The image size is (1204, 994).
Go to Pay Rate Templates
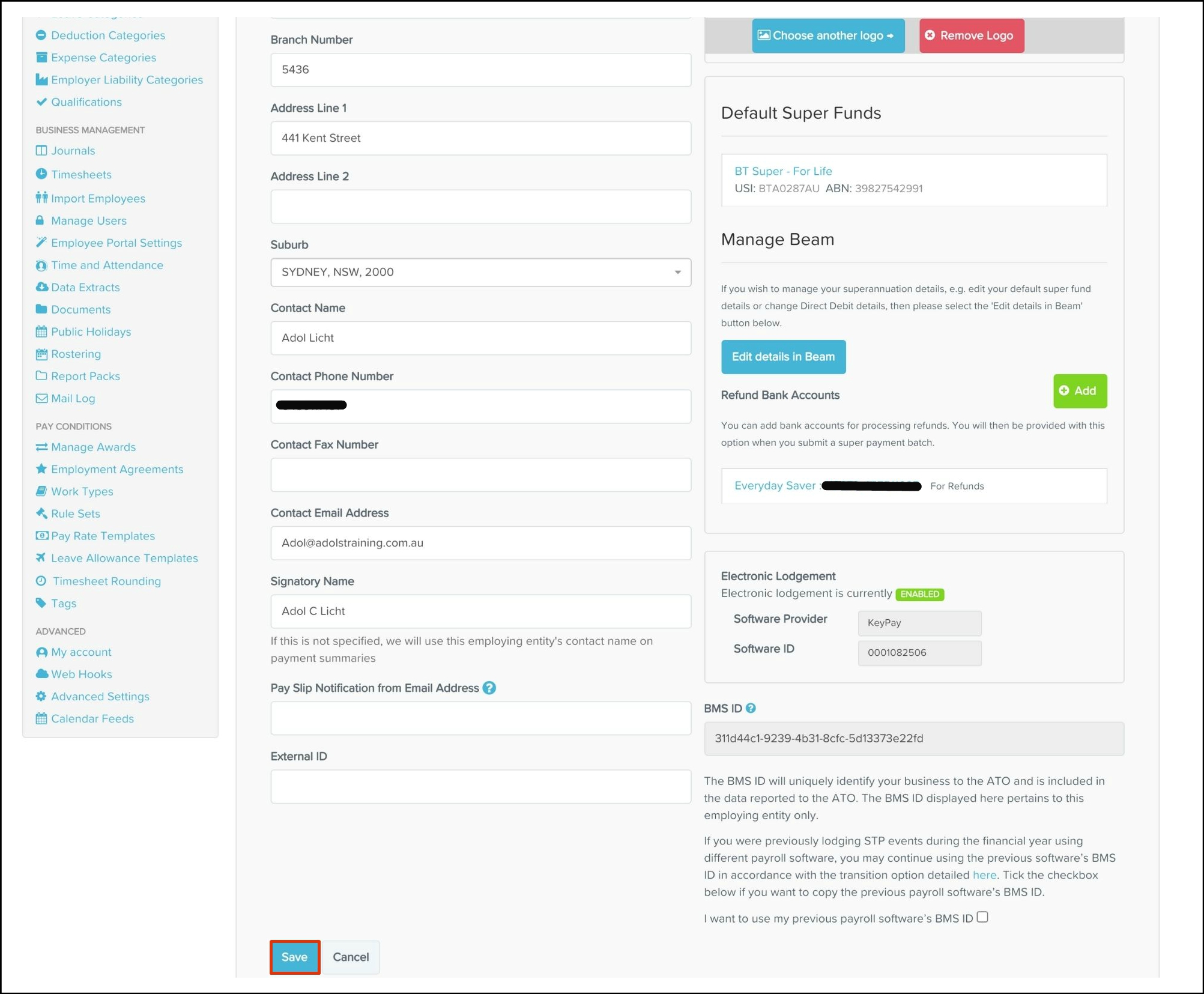[x=103, y=536]
